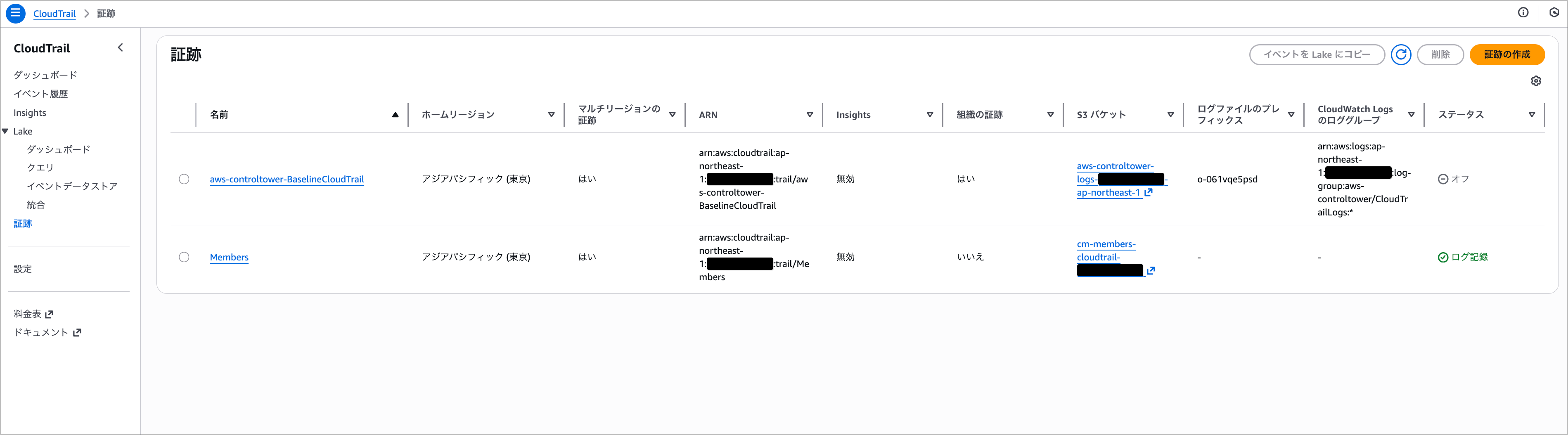Collapse the CloudTrail sidebar with arrow icon
Image resolution: width=1568 pixels, height=435 pixels.
pyautogui.click(x=121, y=48)
